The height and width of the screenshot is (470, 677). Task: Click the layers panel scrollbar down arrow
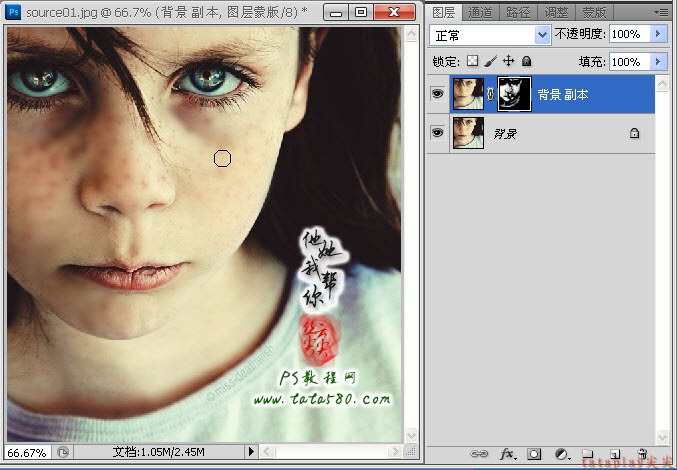tap(662, 437)
